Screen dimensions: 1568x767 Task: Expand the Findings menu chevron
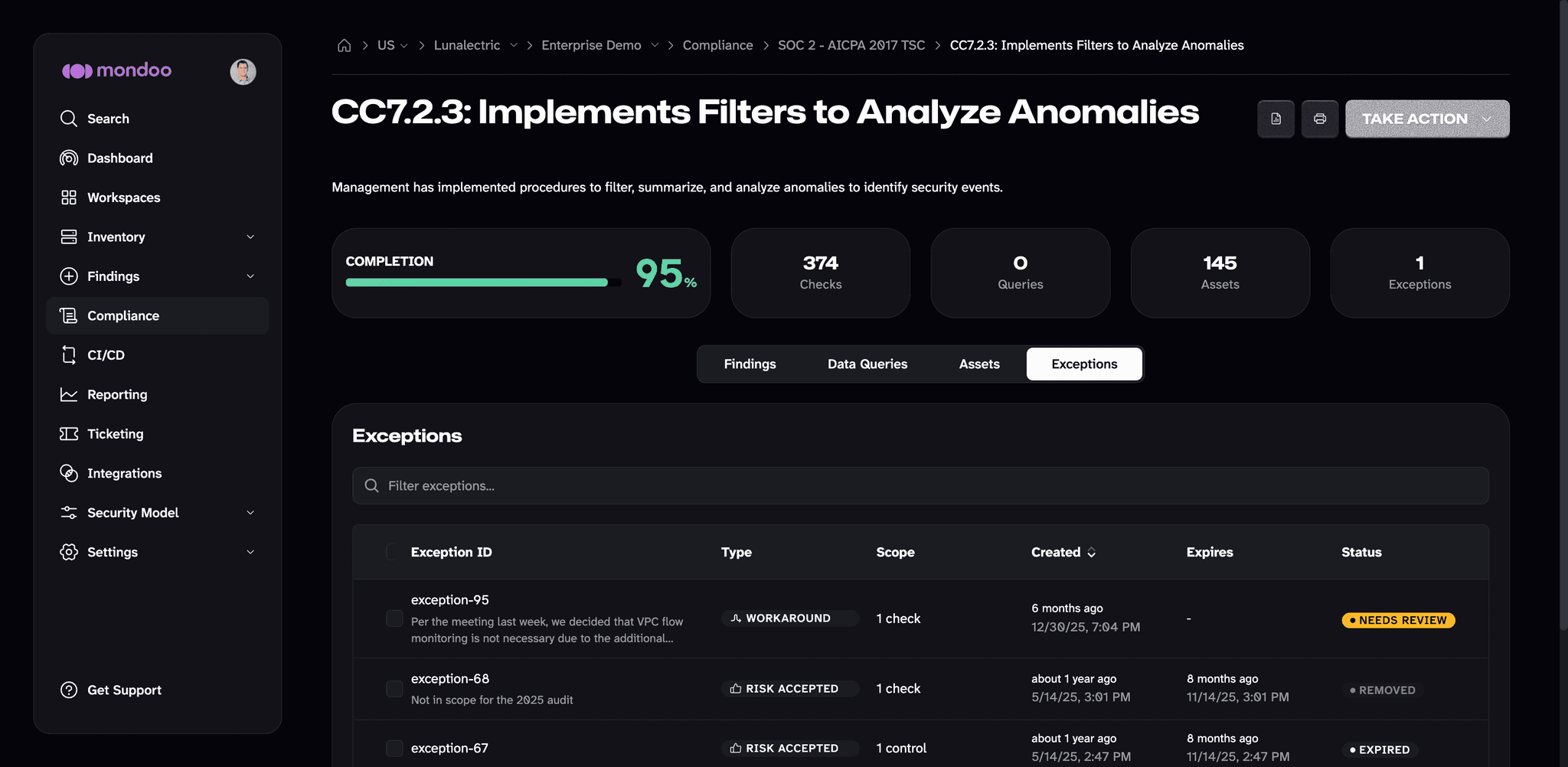coord(250,276)
